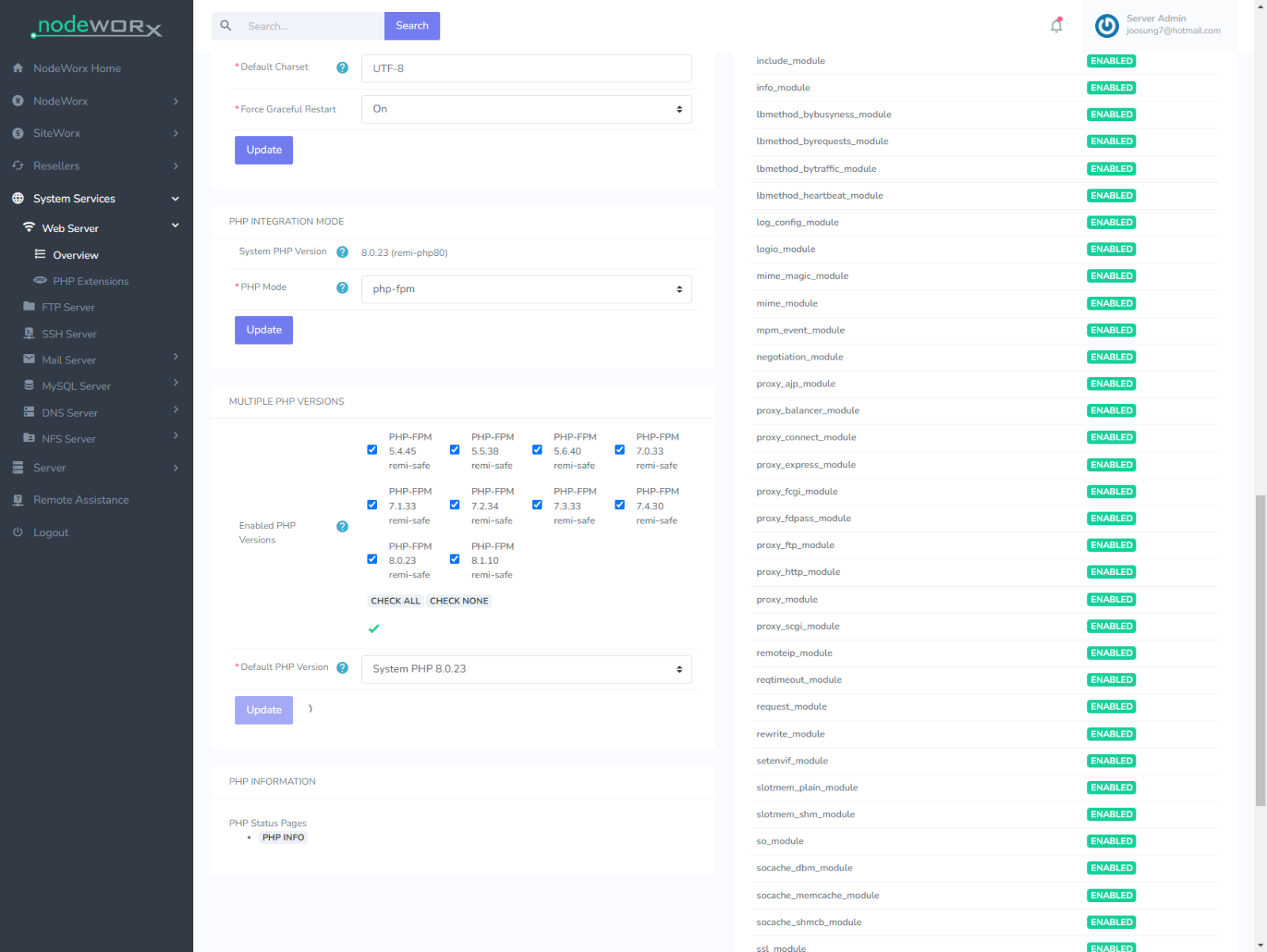Click the search magnifier icon
Viewport: 1267px width, 952px height.
click(226, 26)
